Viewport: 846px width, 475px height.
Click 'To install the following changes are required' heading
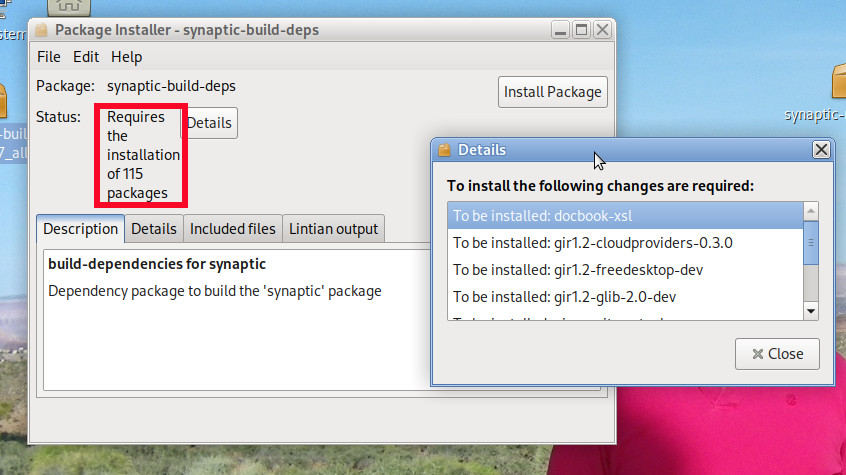[x=601, y=186]
